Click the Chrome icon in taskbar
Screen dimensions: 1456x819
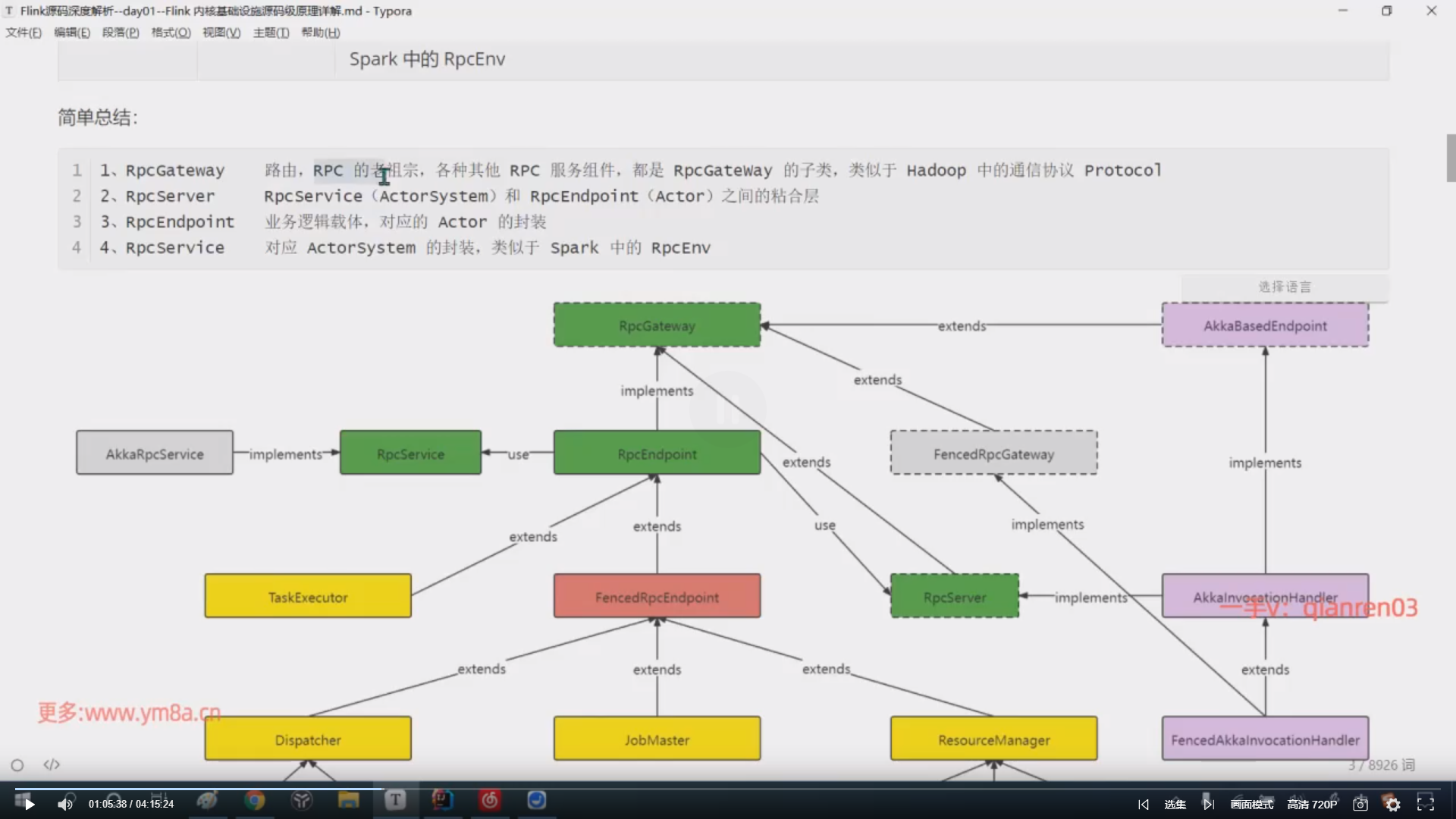[x=255, y=800]
